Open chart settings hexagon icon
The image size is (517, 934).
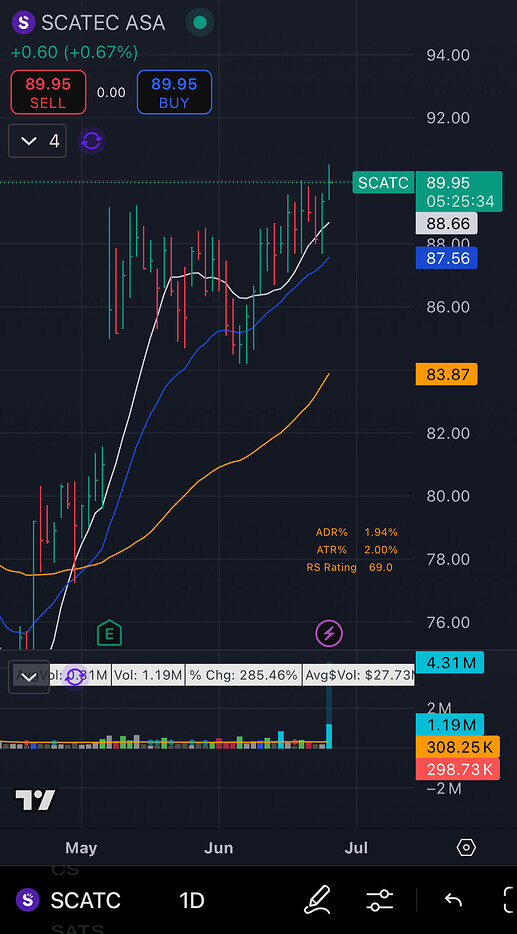(x=466, y=848)
